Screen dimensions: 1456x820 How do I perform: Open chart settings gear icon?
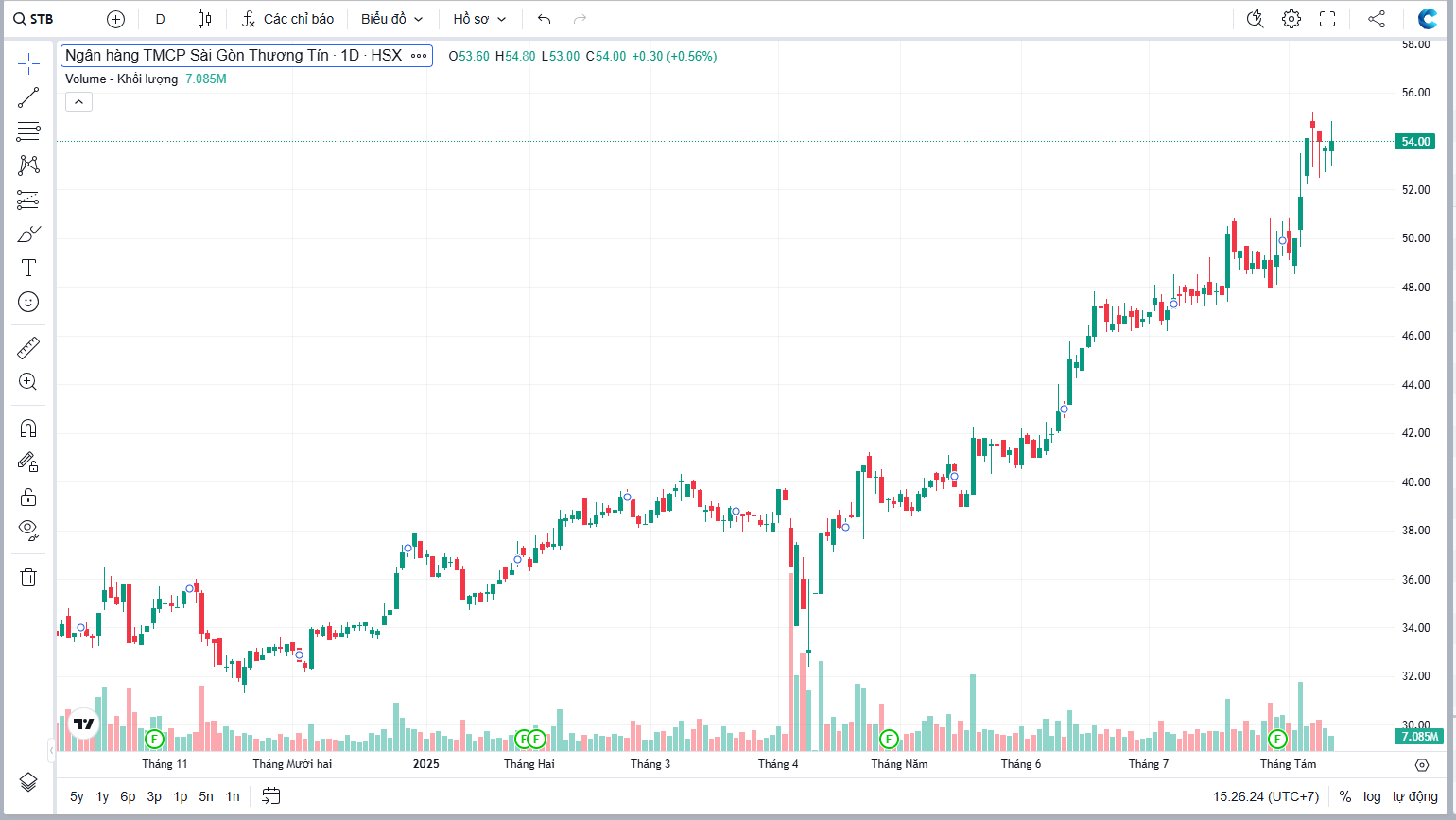(x=1291, y=19)
